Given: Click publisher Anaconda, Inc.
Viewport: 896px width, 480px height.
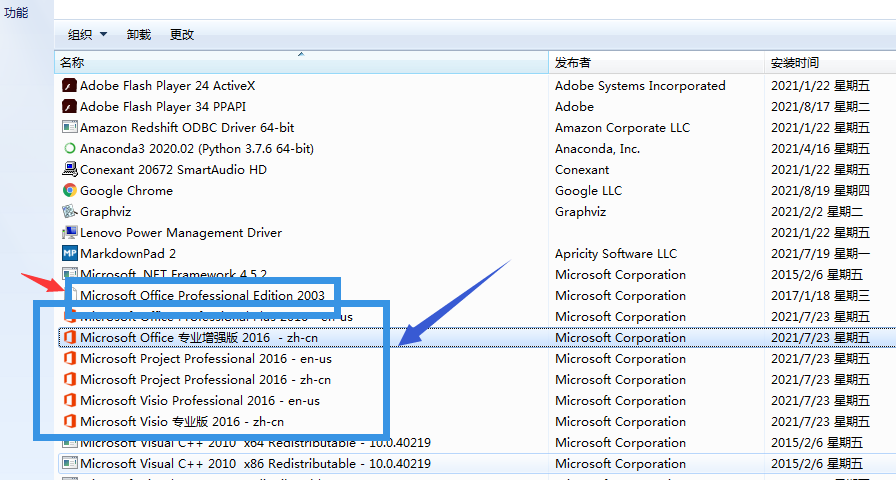Looking at the screenshot, I should click(x=597, y=149).
